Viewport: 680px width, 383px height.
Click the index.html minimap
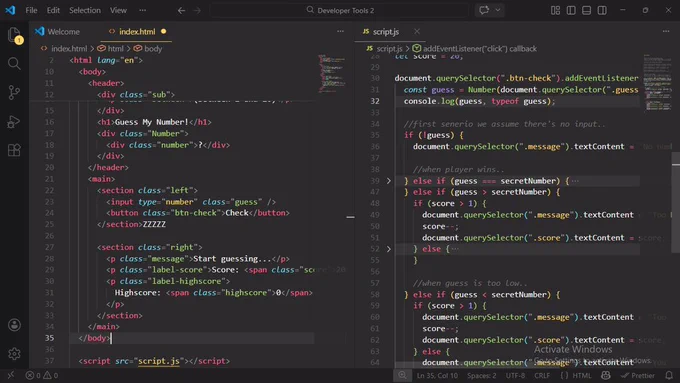point(332,73)
